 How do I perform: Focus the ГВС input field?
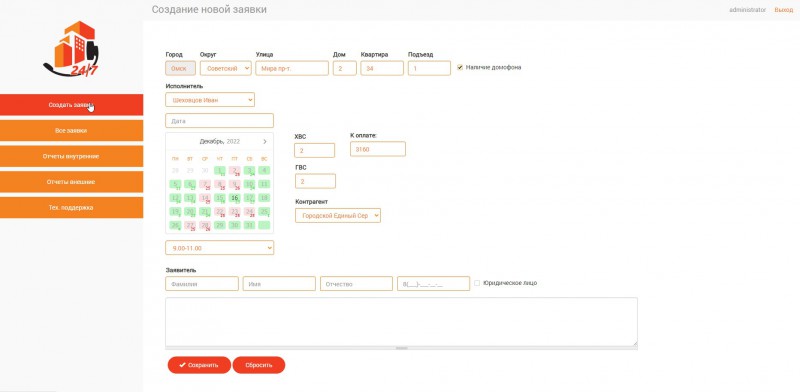(315, 181)
